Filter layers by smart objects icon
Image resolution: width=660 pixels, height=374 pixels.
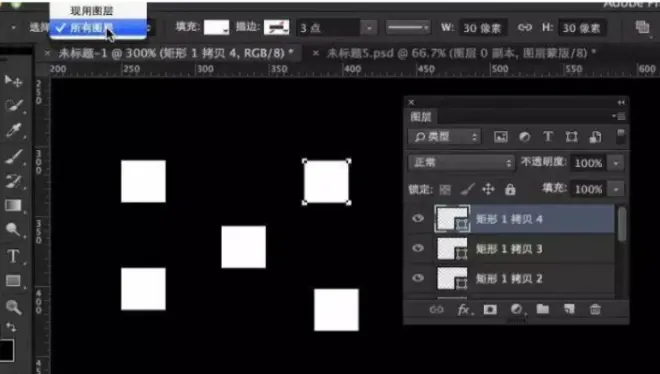[595, 137]
